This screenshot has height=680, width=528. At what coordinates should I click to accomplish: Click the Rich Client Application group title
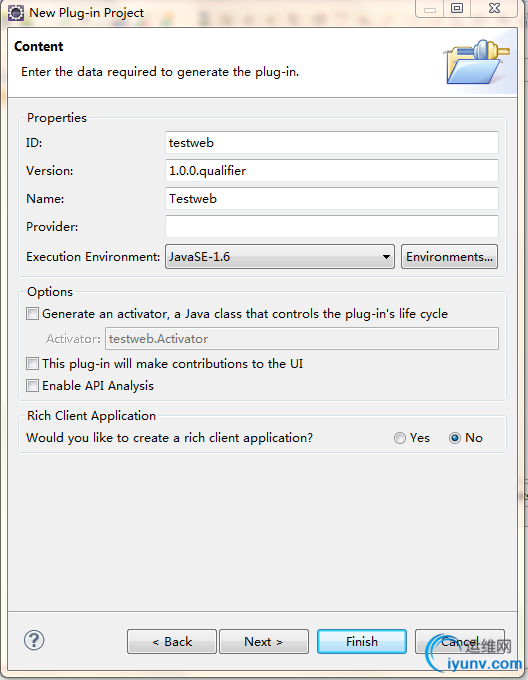91,416
